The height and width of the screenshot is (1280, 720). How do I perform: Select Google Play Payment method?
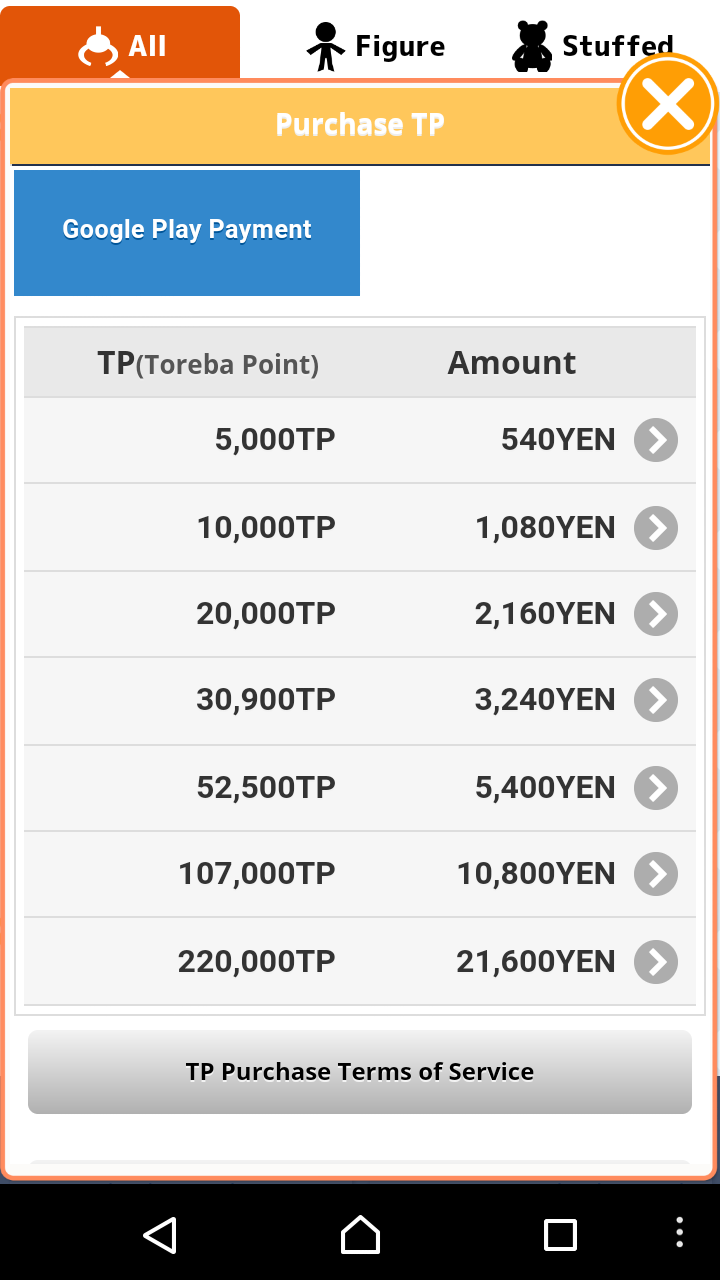(x=187, y=232)
